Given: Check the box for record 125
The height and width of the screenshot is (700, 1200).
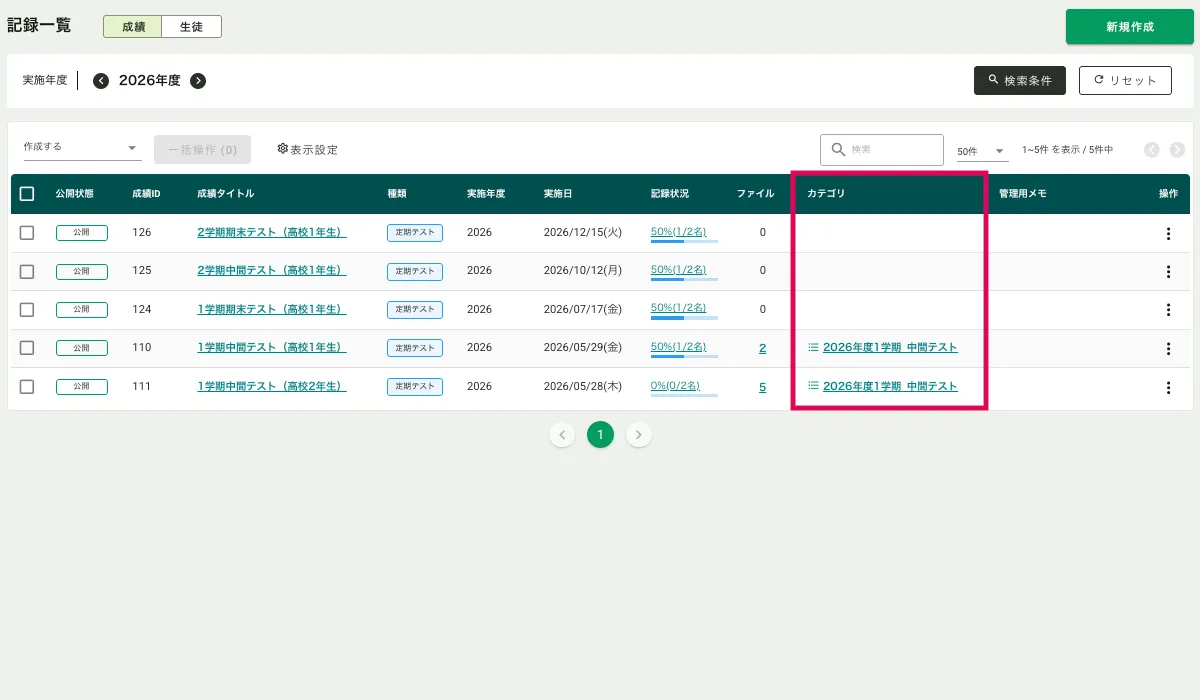Looking at the screenshot, I should pyautogui.click(x=27, y=271).
